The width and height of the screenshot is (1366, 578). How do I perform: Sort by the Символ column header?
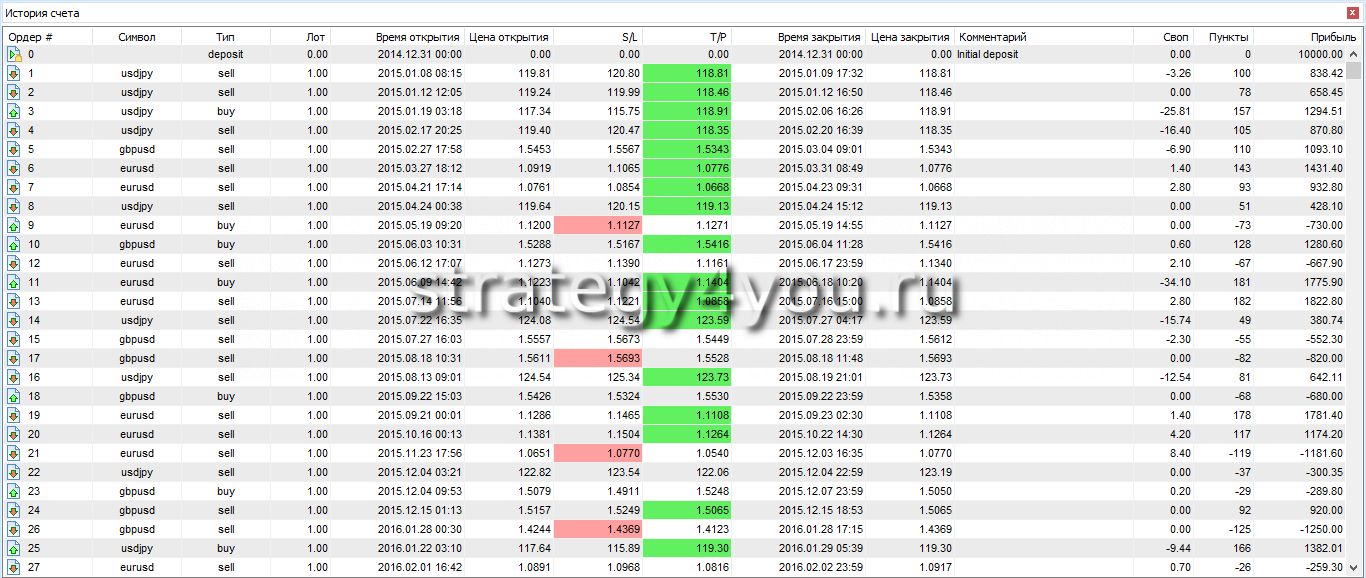(137, 37)
